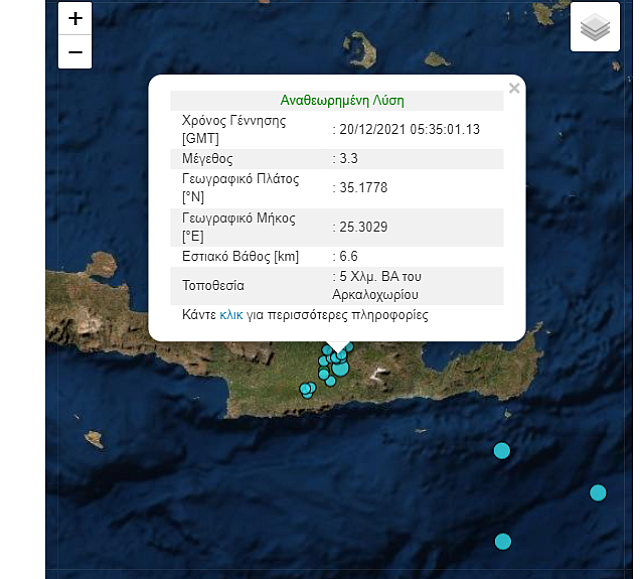The width and height of the screenshot is (640, 579).
Task: Click the magnitude value 3.3
Action: coord(348,159)
